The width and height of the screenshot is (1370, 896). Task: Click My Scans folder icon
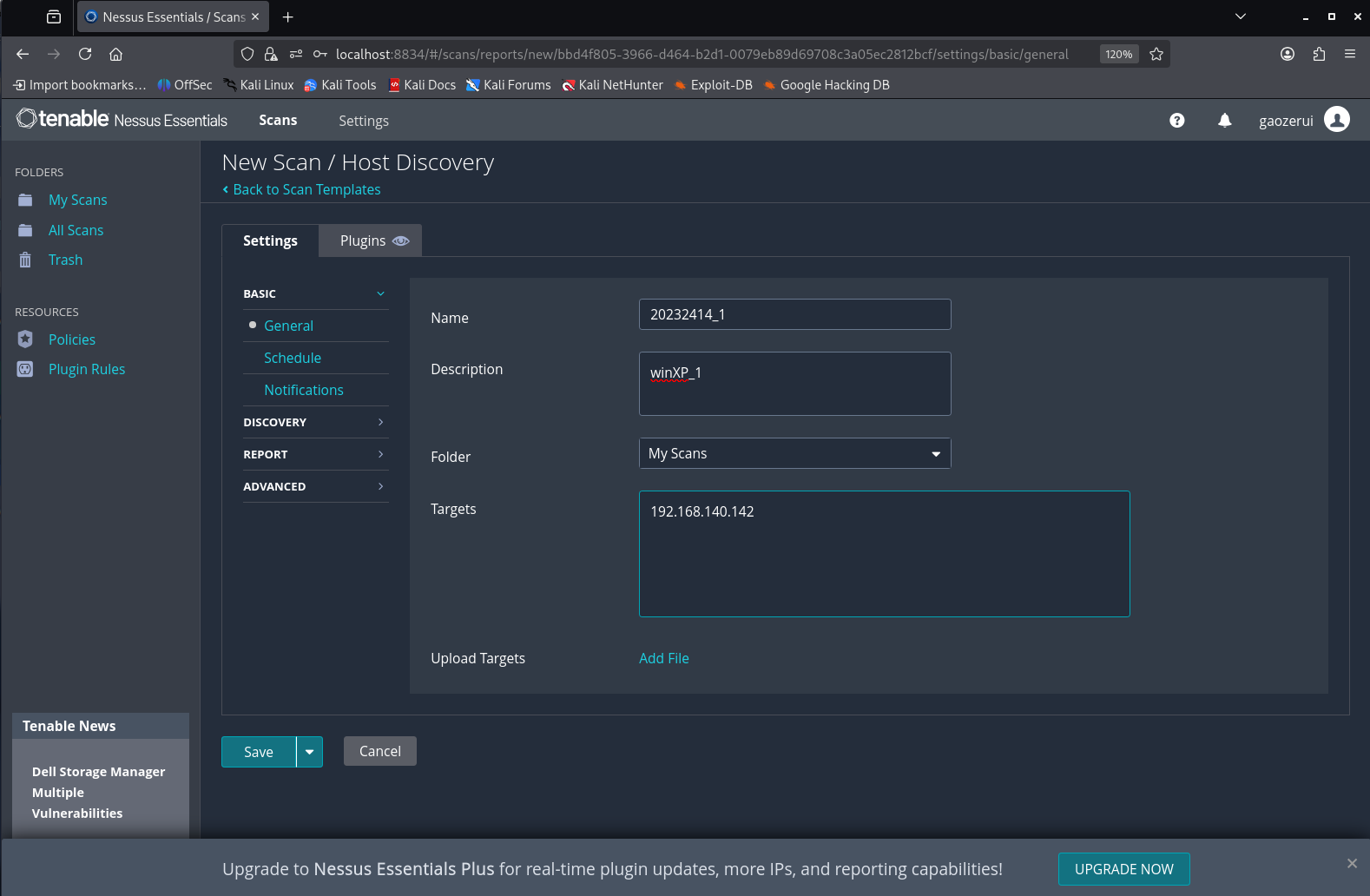(25, 200)
